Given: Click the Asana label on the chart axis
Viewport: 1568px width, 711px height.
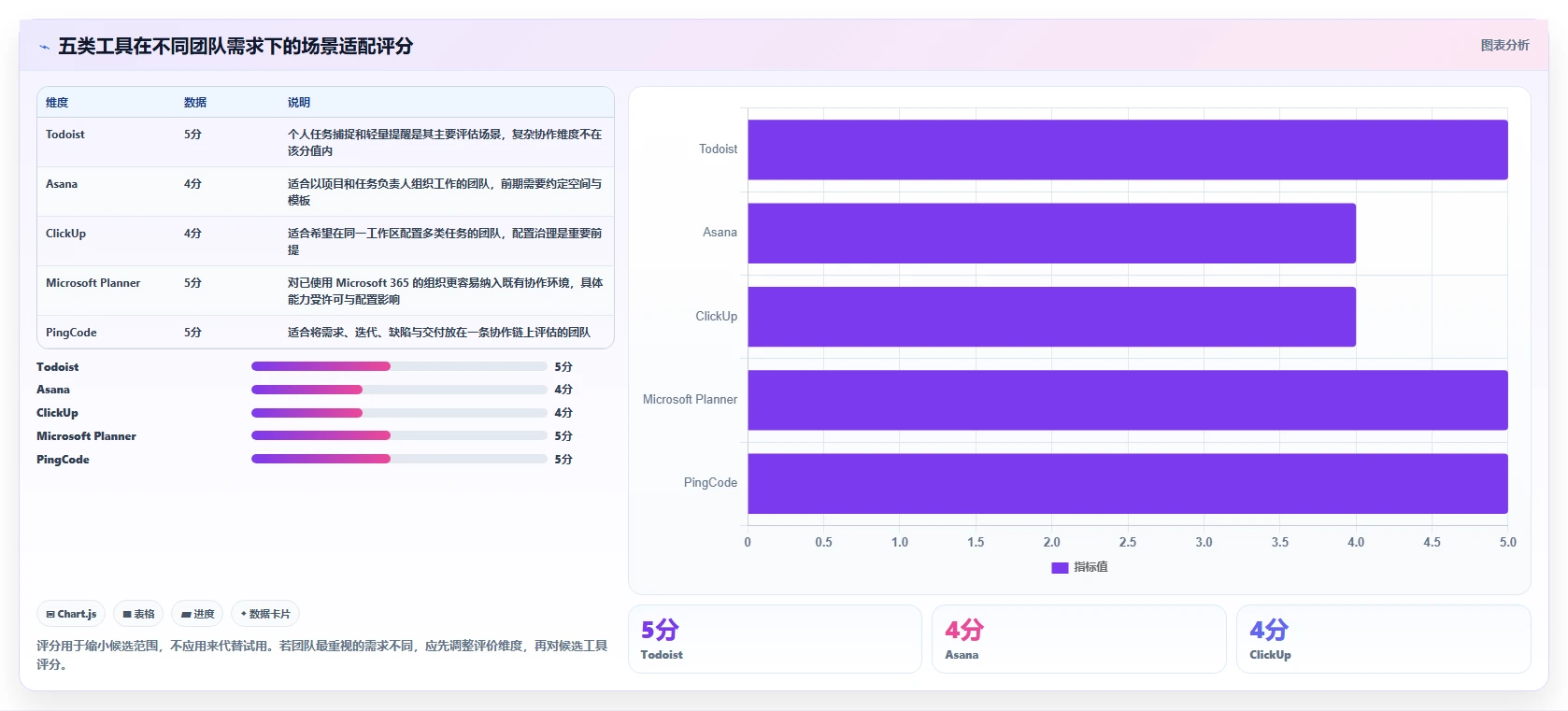Looking at the screenshot, I should pos(720,233).
